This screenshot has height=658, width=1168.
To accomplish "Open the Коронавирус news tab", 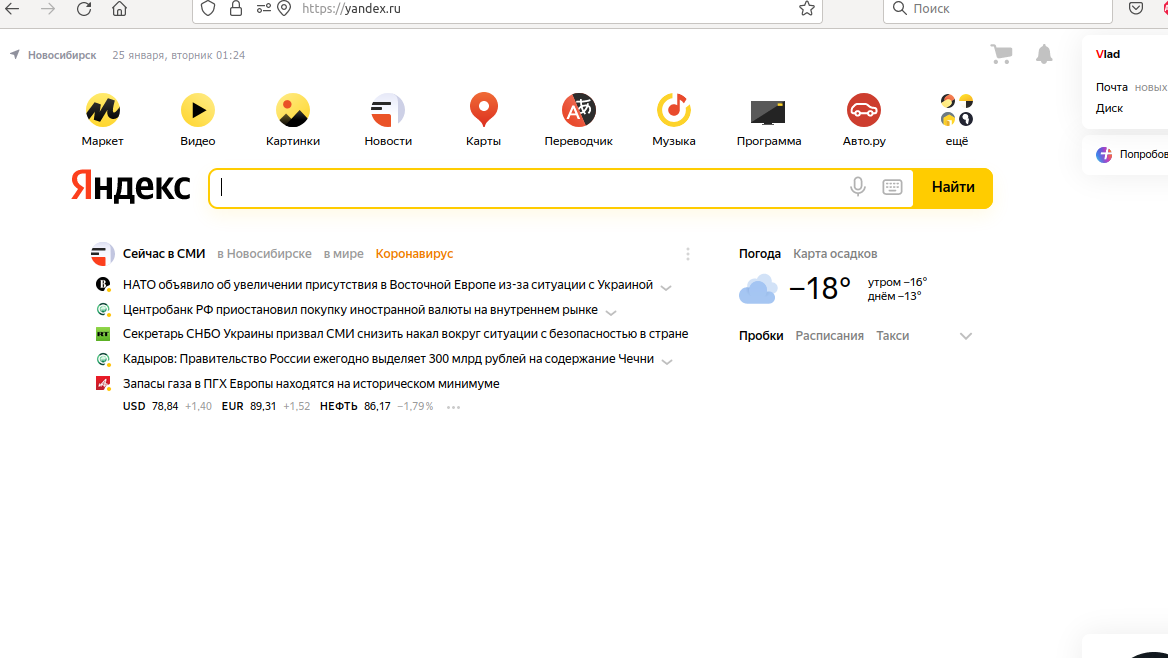I will pyautogui.click(x=414, y=254).
